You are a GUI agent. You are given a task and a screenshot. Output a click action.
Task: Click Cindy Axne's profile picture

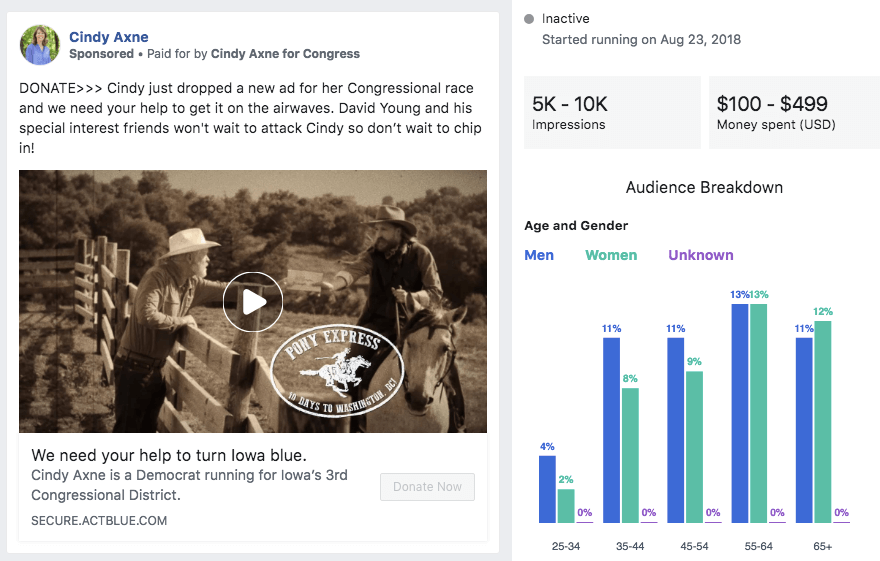40,45
